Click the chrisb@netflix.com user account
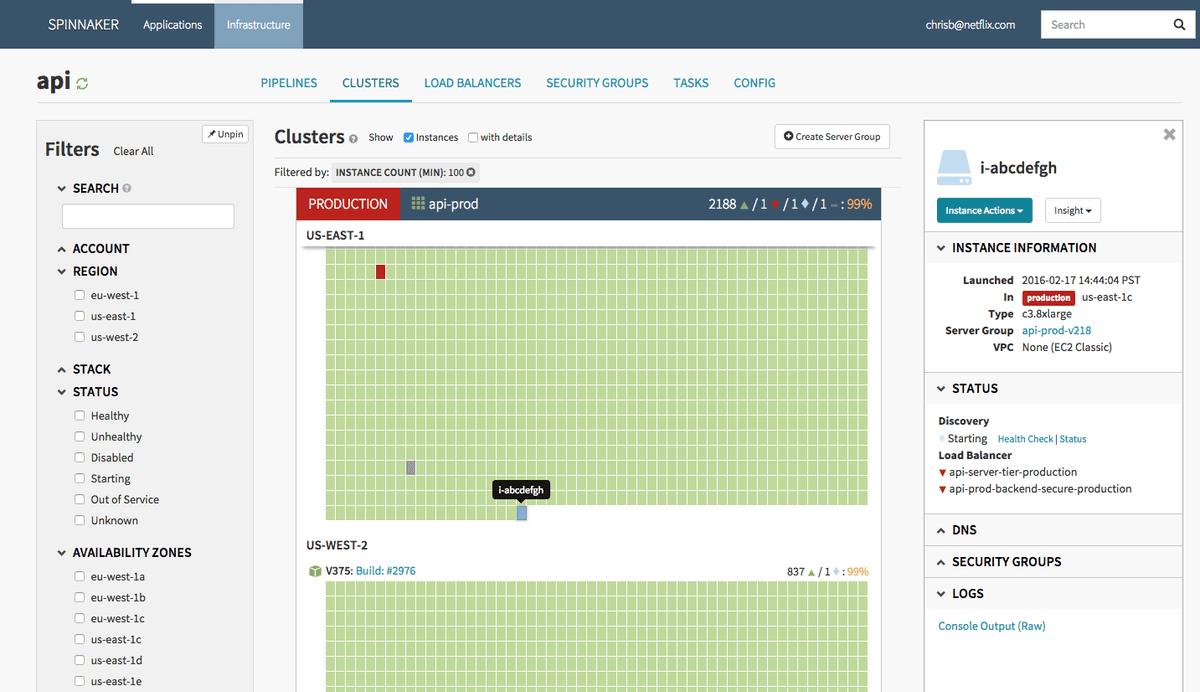 pos(970,25)
